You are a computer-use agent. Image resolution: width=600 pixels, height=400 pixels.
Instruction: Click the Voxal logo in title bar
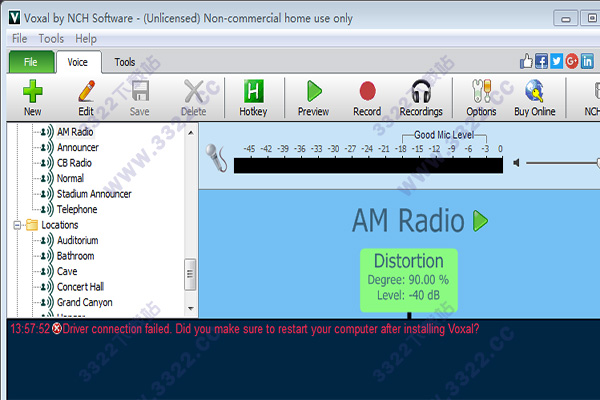point(15,18)
